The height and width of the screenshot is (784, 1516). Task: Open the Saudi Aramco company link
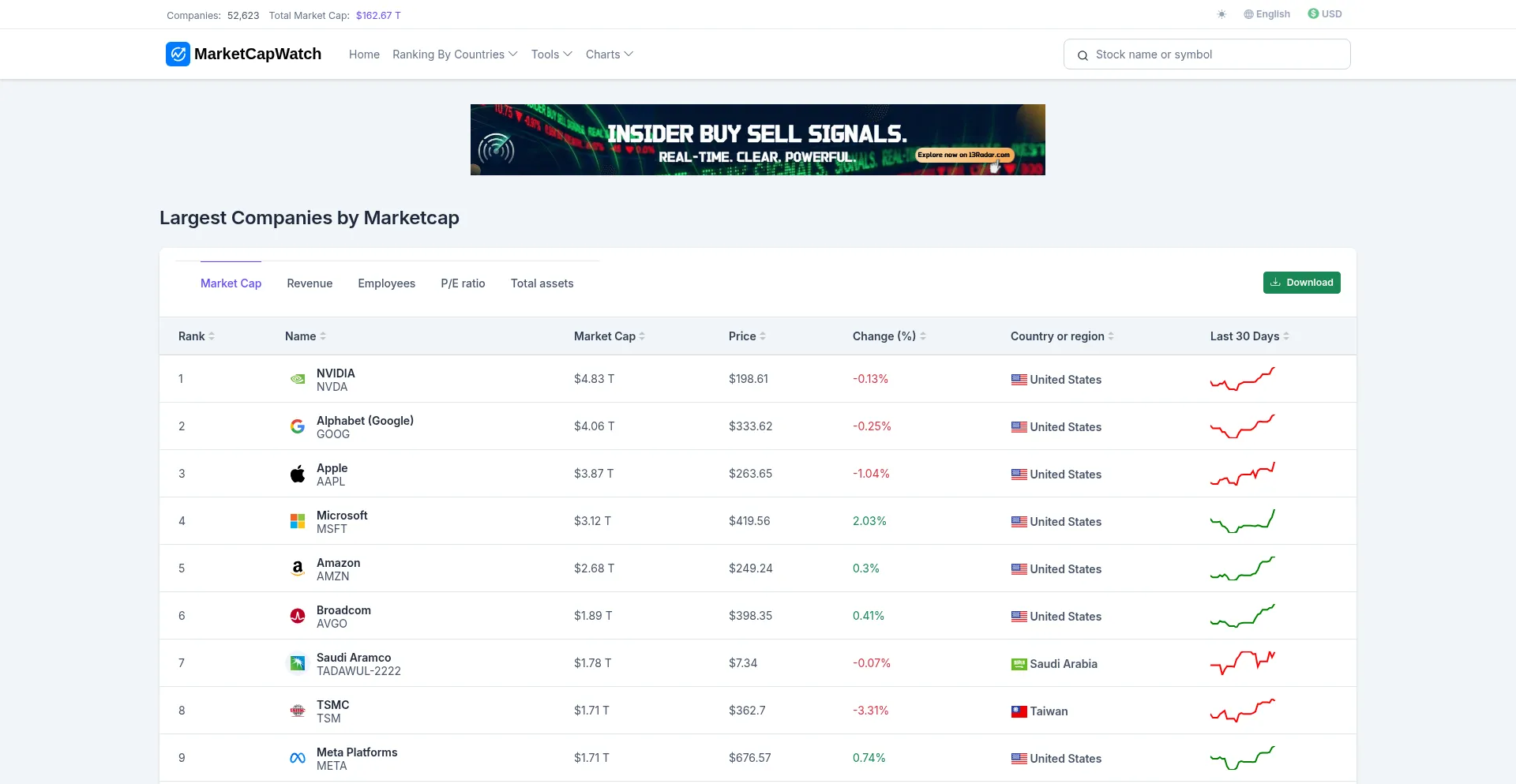354,658
